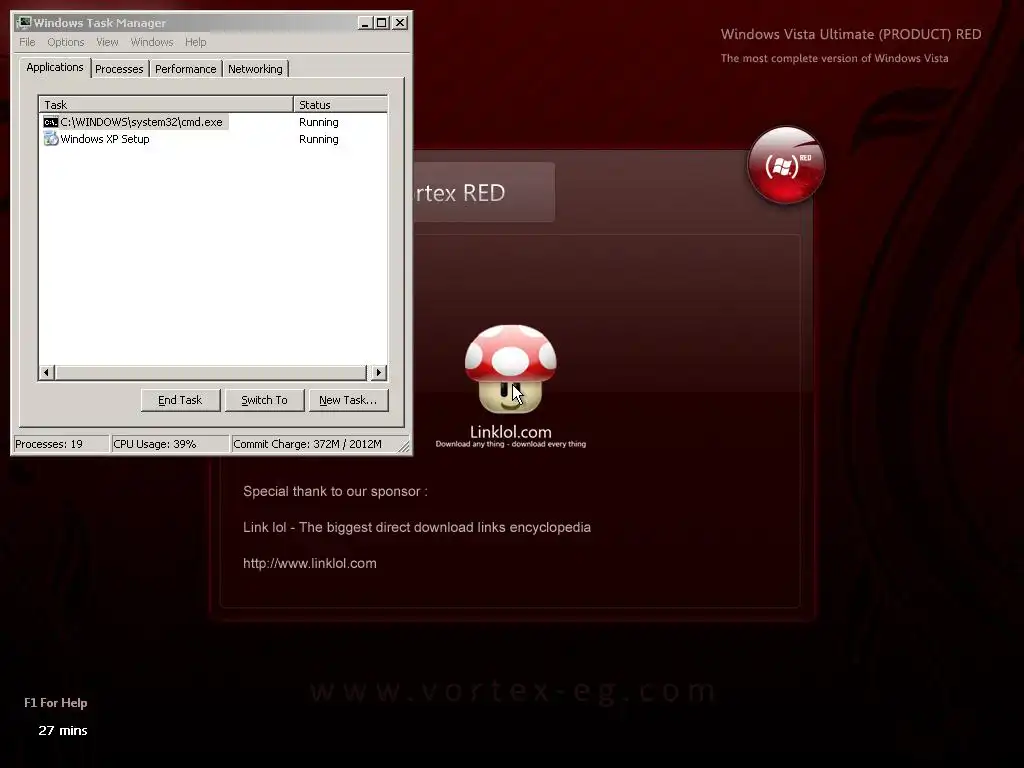Open the Windows menu in Task Manager
The width and height of the screenshot is (1024, 768).
[x=152, y=42]
